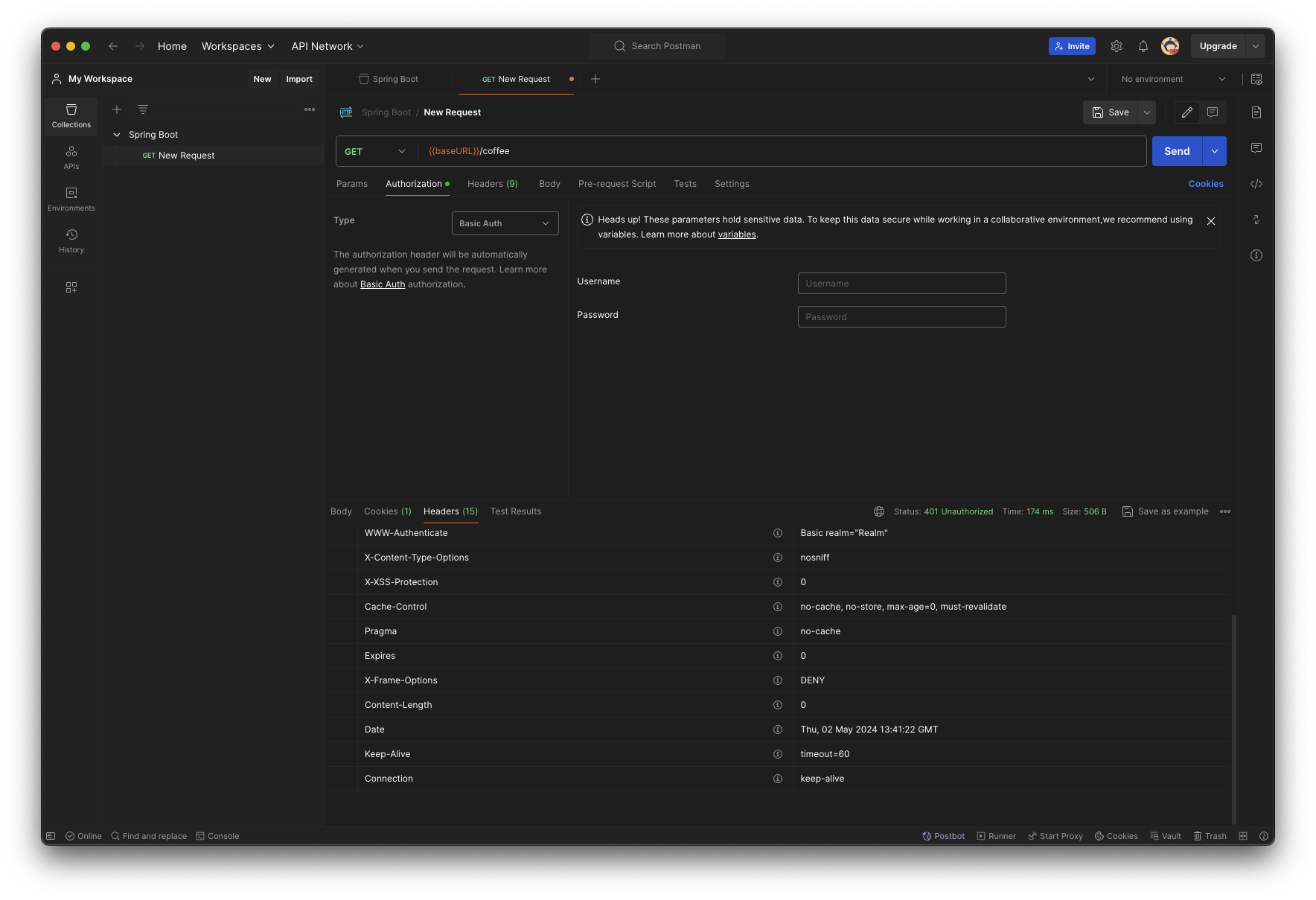1316x900 pixels.
Task: Open the info icon in right sidebar
Action: 1256,255
